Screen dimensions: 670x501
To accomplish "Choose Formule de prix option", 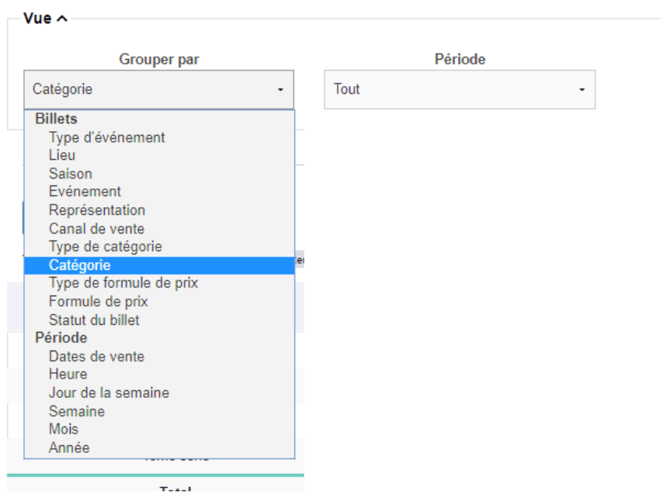I will [98, 301].
